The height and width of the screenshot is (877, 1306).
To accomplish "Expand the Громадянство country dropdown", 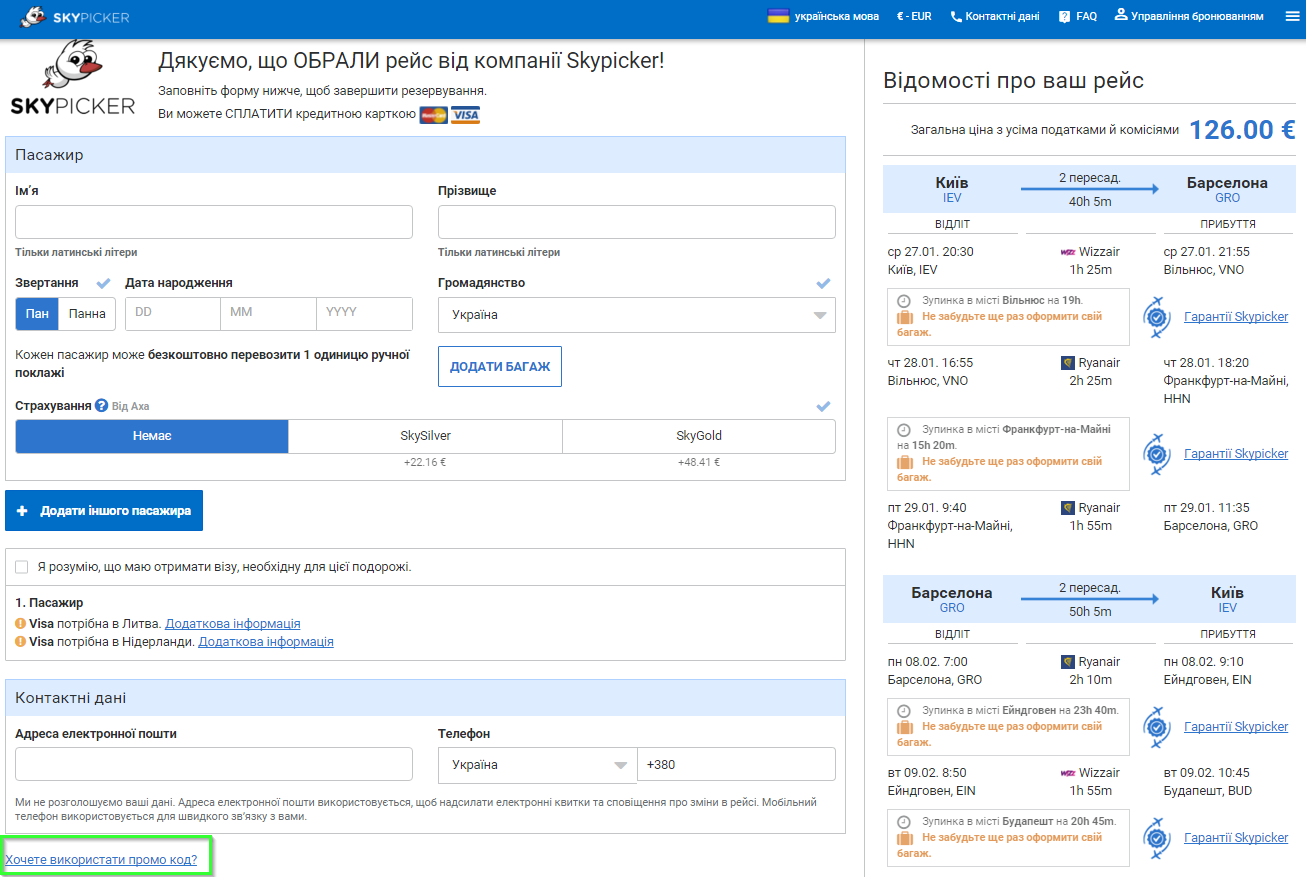I will tap(637, 315).
